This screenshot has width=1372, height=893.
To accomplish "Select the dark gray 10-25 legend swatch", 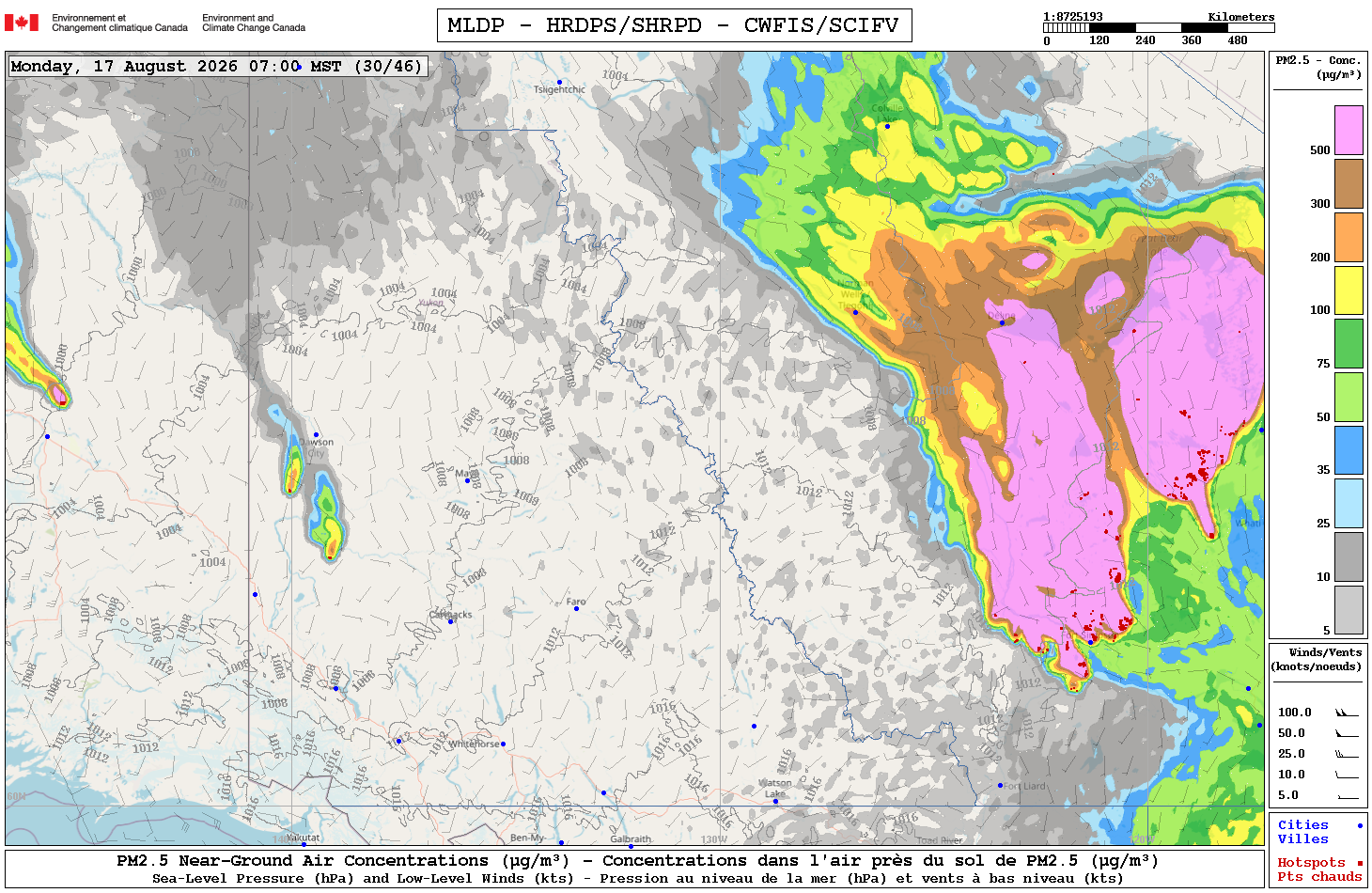I will pyautogui.click(x=1349, y=556).
